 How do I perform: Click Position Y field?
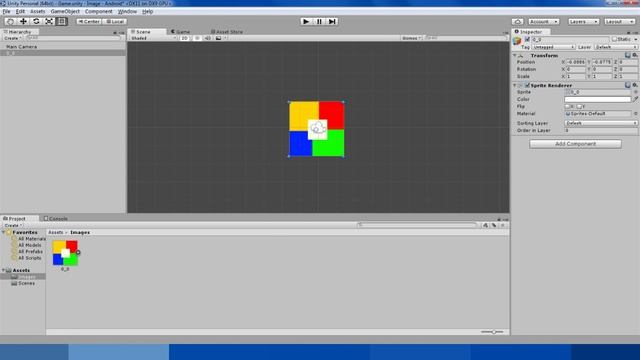pos(602,62)
